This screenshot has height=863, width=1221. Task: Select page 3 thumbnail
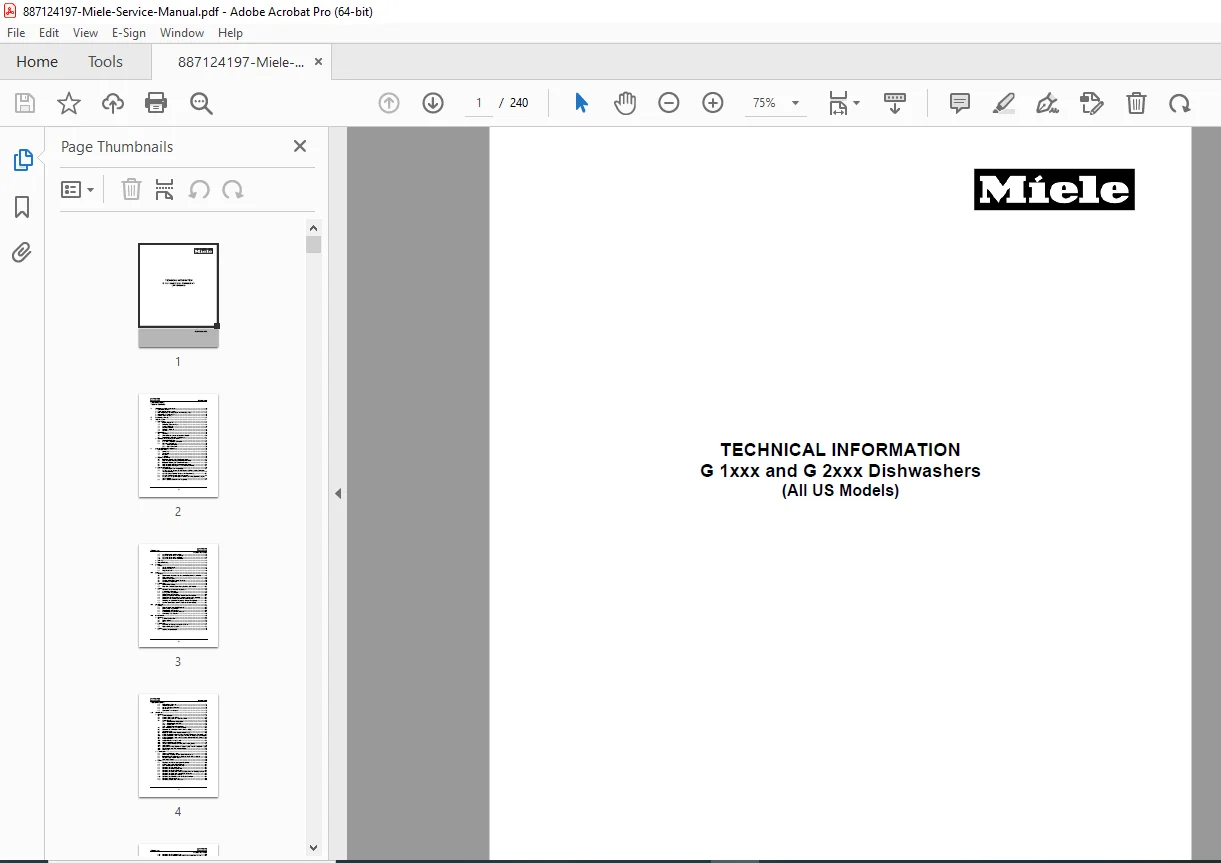[178, 595]
